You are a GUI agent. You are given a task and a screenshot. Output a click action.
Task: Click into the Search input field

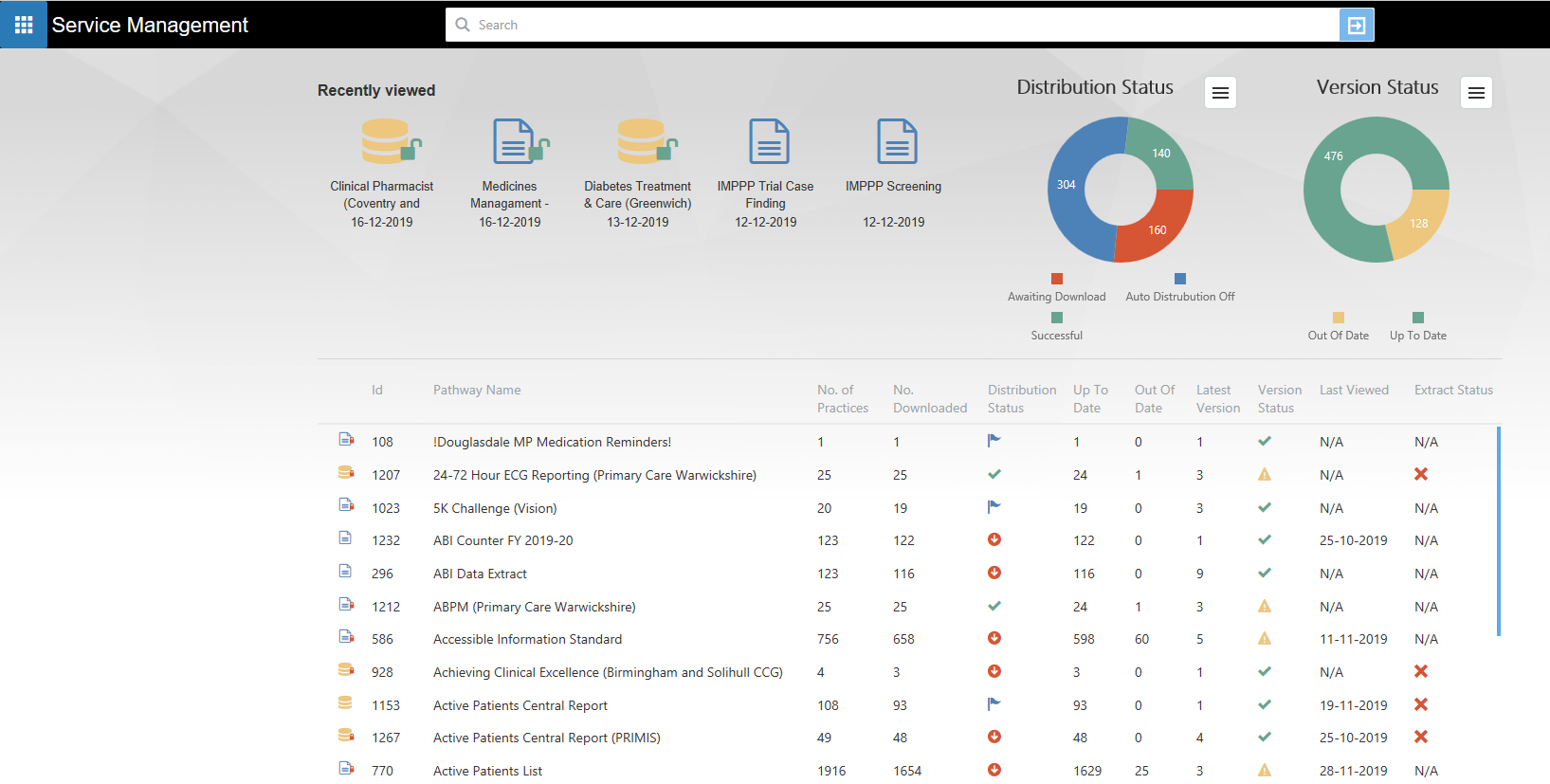(x=891, y=26)
